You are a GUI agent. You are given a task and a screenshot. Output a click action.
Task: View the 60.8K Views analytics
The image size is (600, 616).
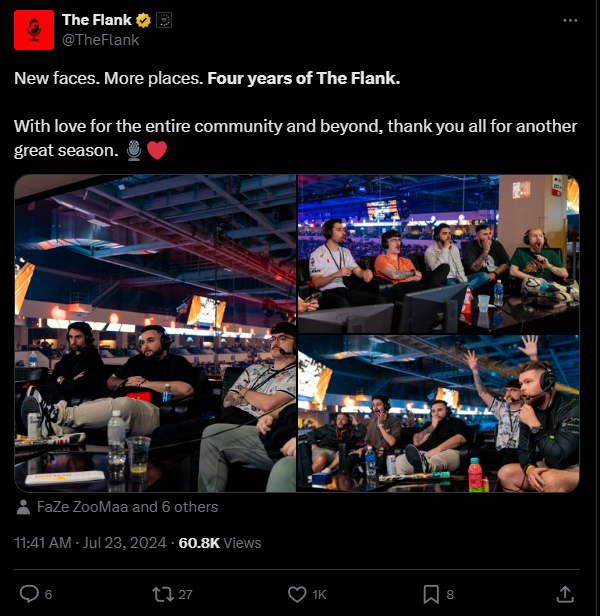tap(220, 543)
